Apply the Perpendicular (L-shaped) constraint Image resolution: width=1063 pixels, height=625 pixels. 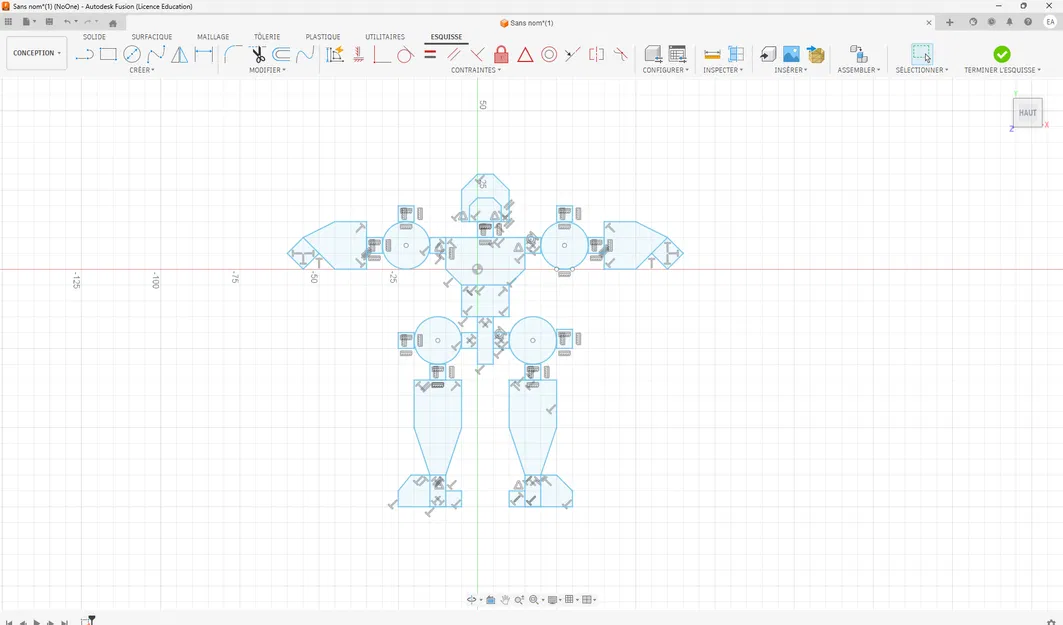(382, 54)
